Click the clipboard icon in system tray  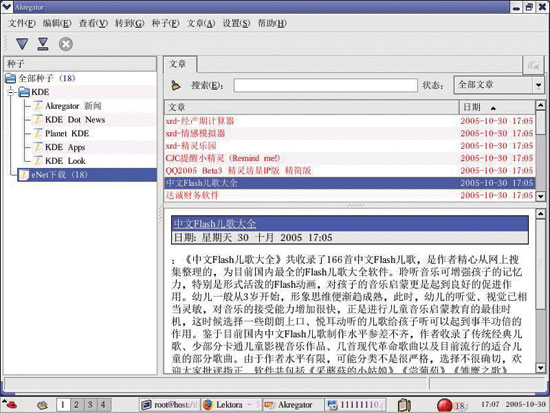[404, 405]
